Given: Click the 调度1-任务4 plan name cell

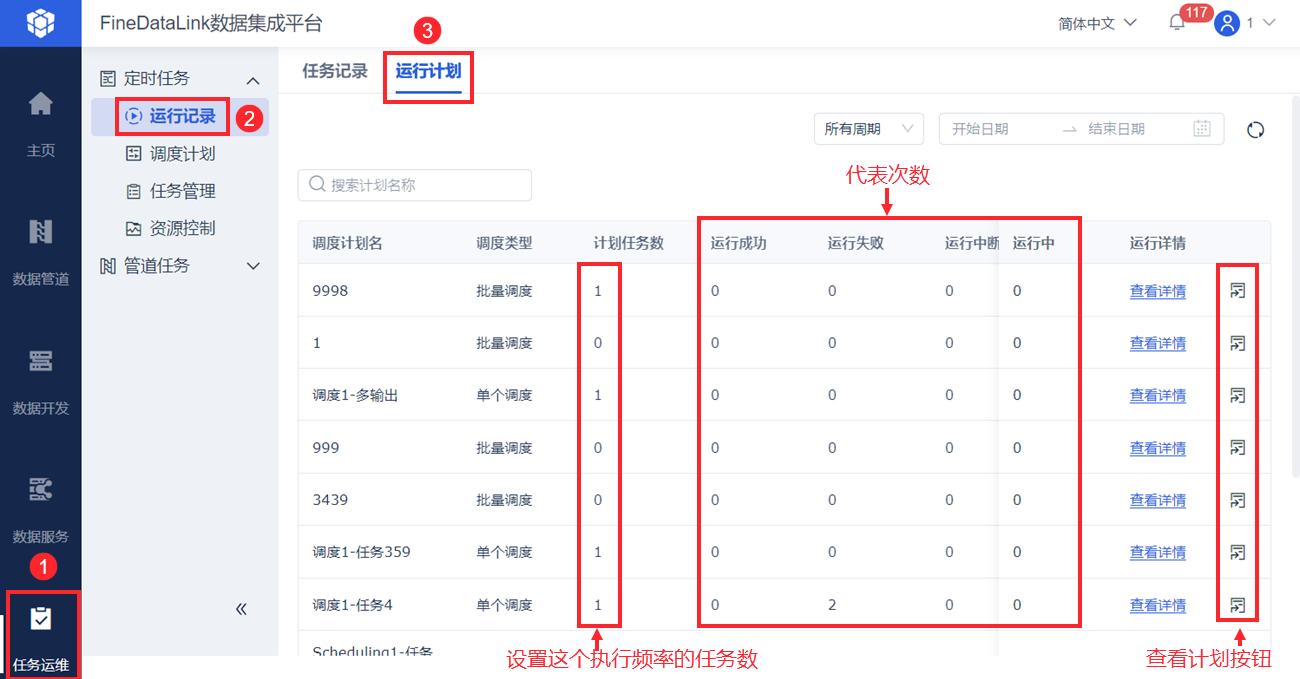Looking at the screenshot, I should pos(352,605).
